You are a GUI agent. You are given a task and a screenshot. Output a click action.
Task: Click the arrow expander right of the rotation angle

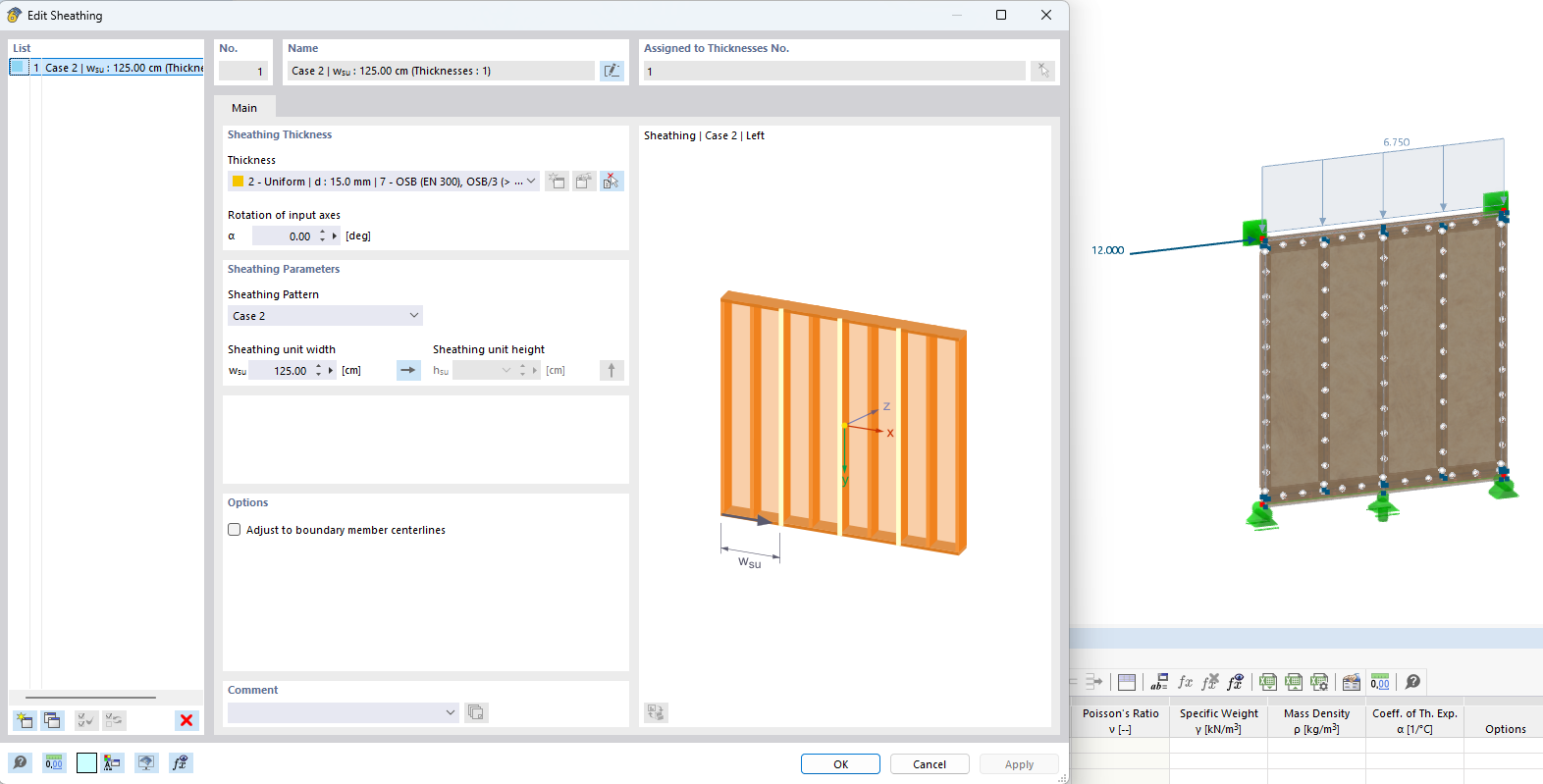335,235
